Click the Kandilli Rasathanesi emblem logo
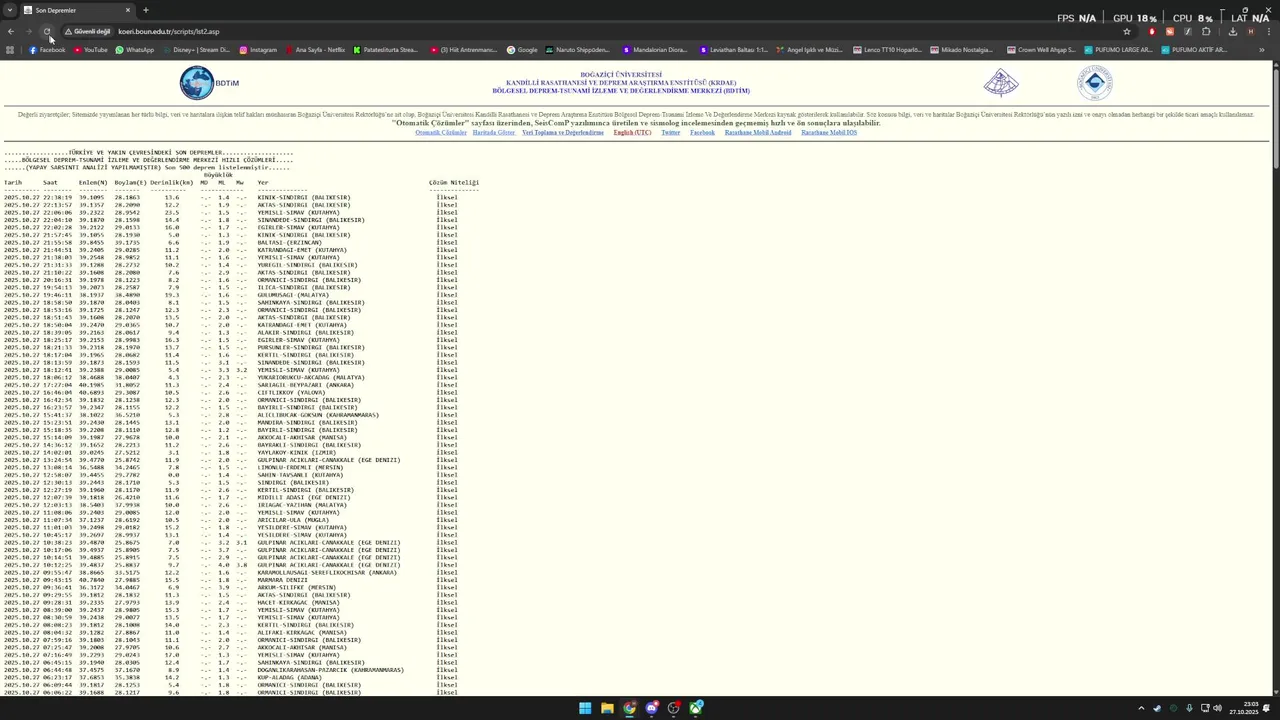1280x720 pixels. point(1001,83)
